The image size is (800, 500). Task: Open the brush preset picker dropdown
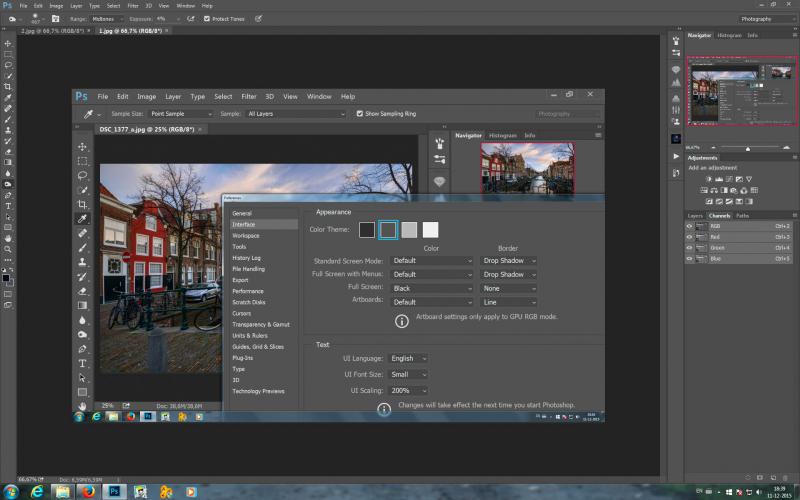43,19
